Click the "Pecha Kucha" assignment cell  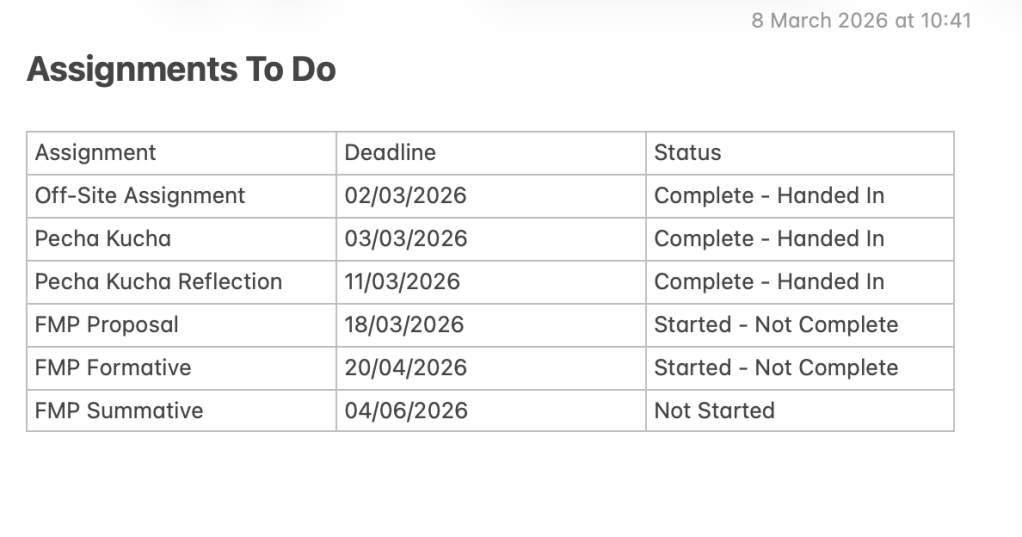click(x=103, y=239)
